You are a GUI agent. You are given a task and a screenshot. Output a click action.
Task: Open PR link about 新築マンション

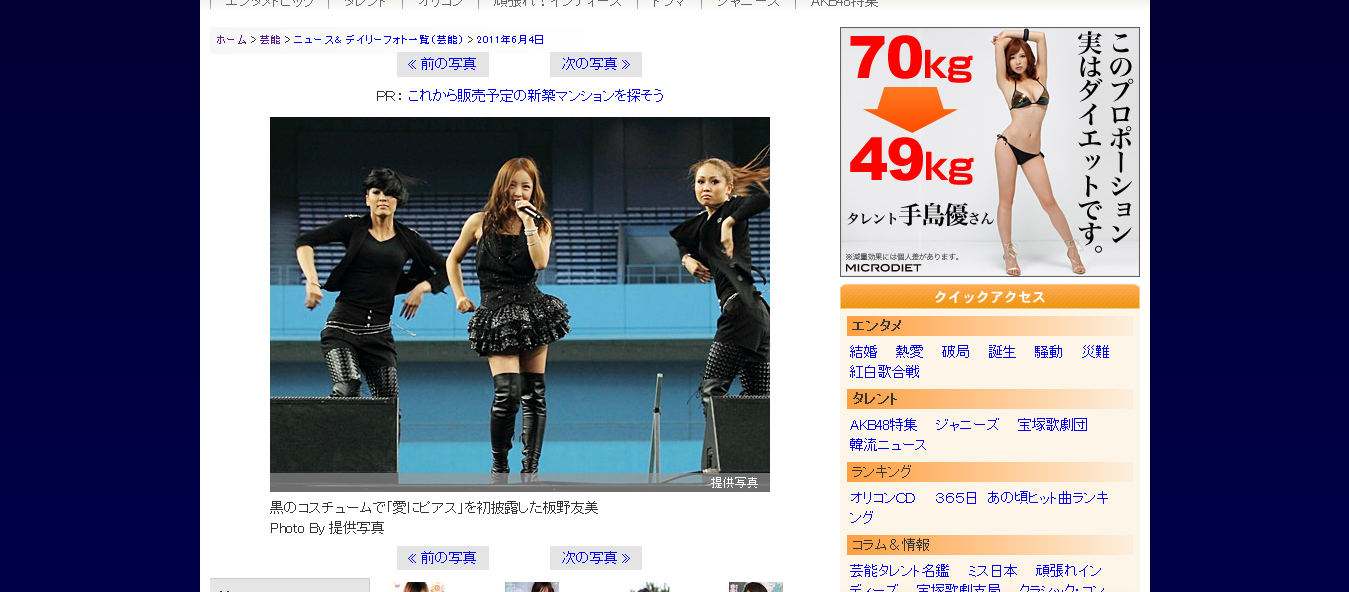pos(536,96)
